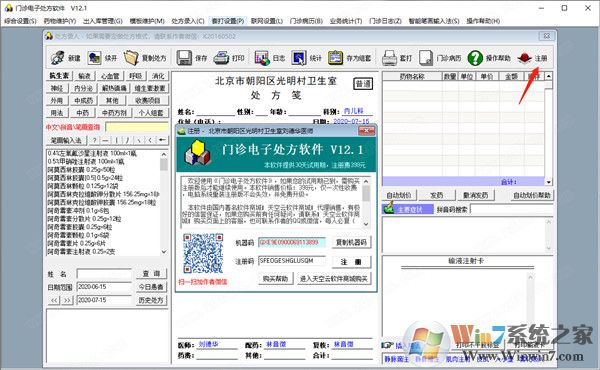Click the 自动划价帮助 button
The width and height of the screenshot is (600, 370).
pyautogui.click(x=532, y=195)
